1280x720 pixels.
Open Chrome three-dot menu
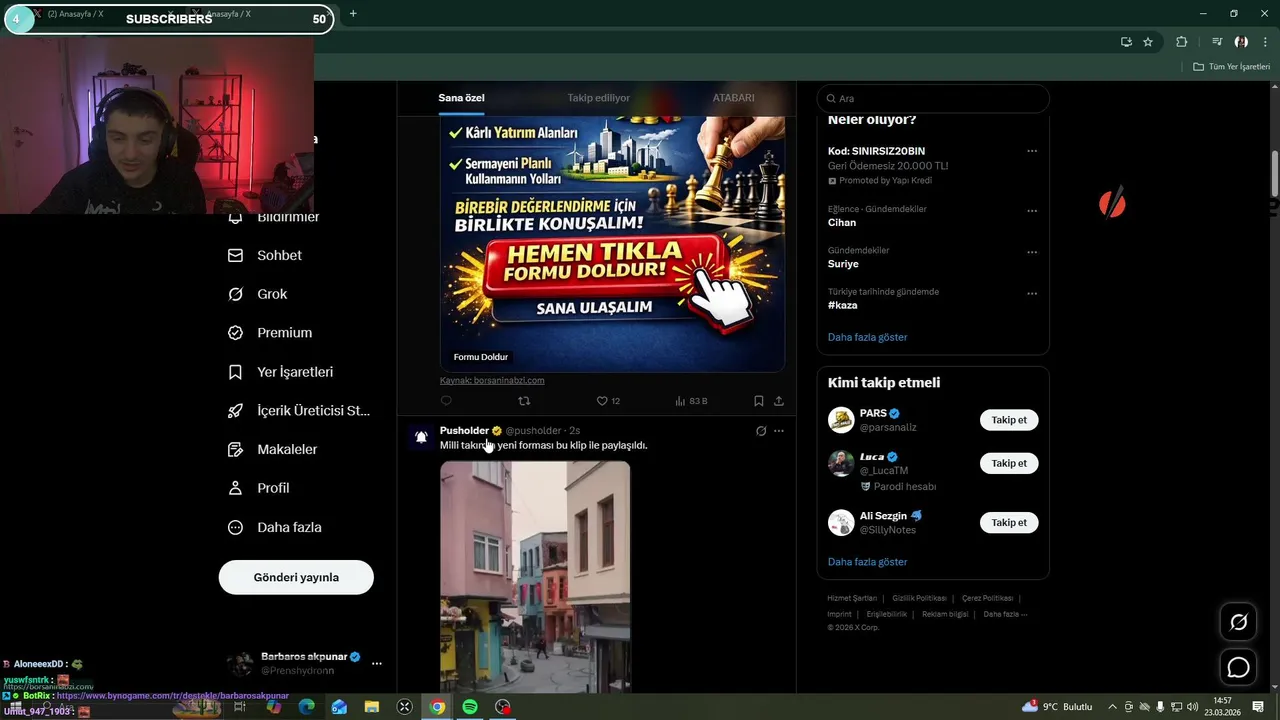(x=1265, y=42)
